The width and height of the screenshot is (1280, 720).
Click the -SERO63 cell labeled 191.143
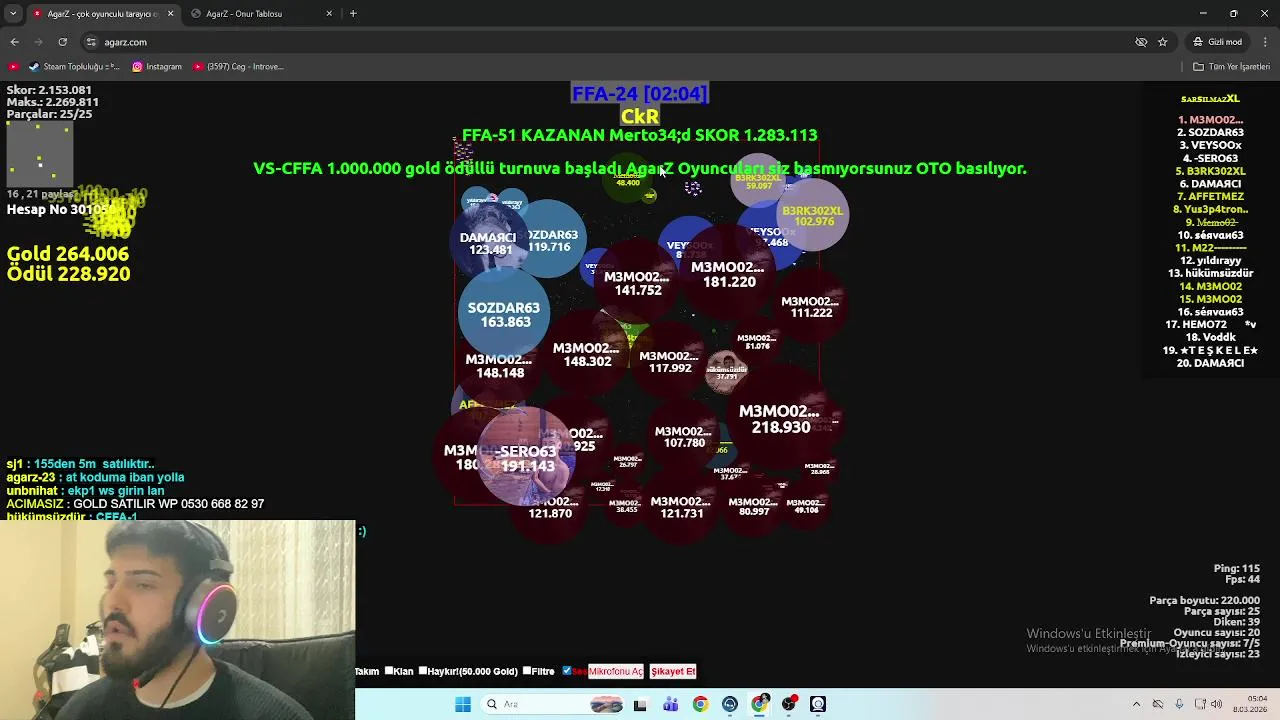527,458
